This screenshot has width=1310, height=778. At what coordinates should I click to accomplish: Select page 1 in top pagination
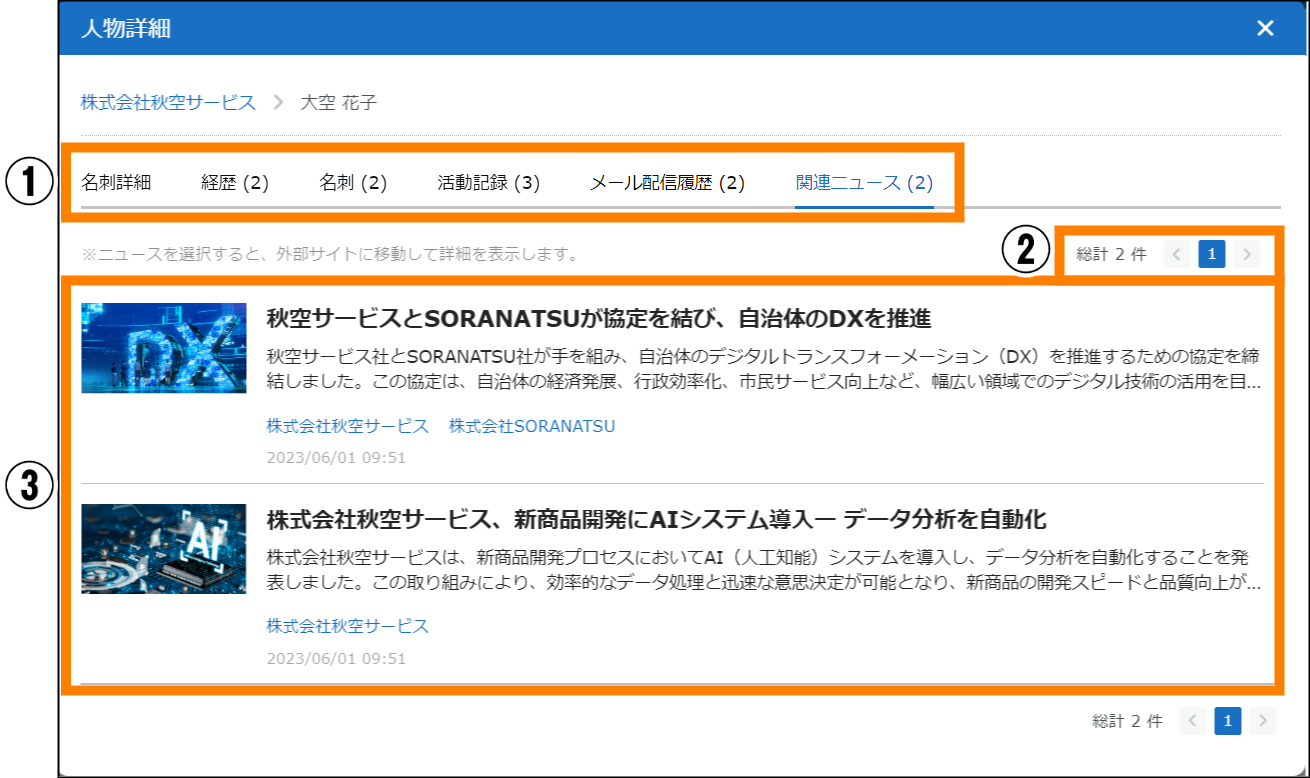click(x=1211, y=255)
